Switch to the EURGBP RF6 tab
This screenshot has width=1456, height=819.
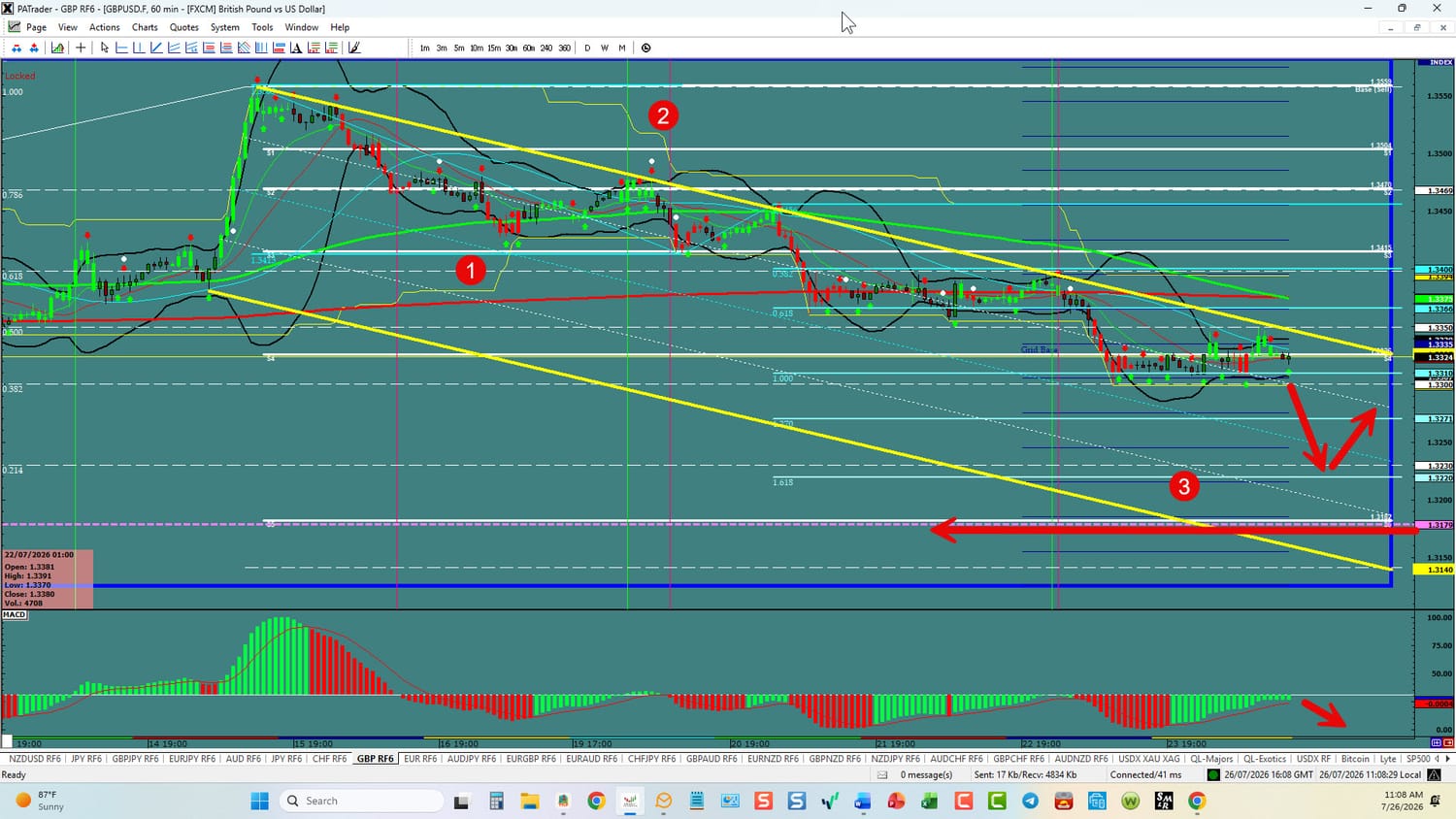531,759
